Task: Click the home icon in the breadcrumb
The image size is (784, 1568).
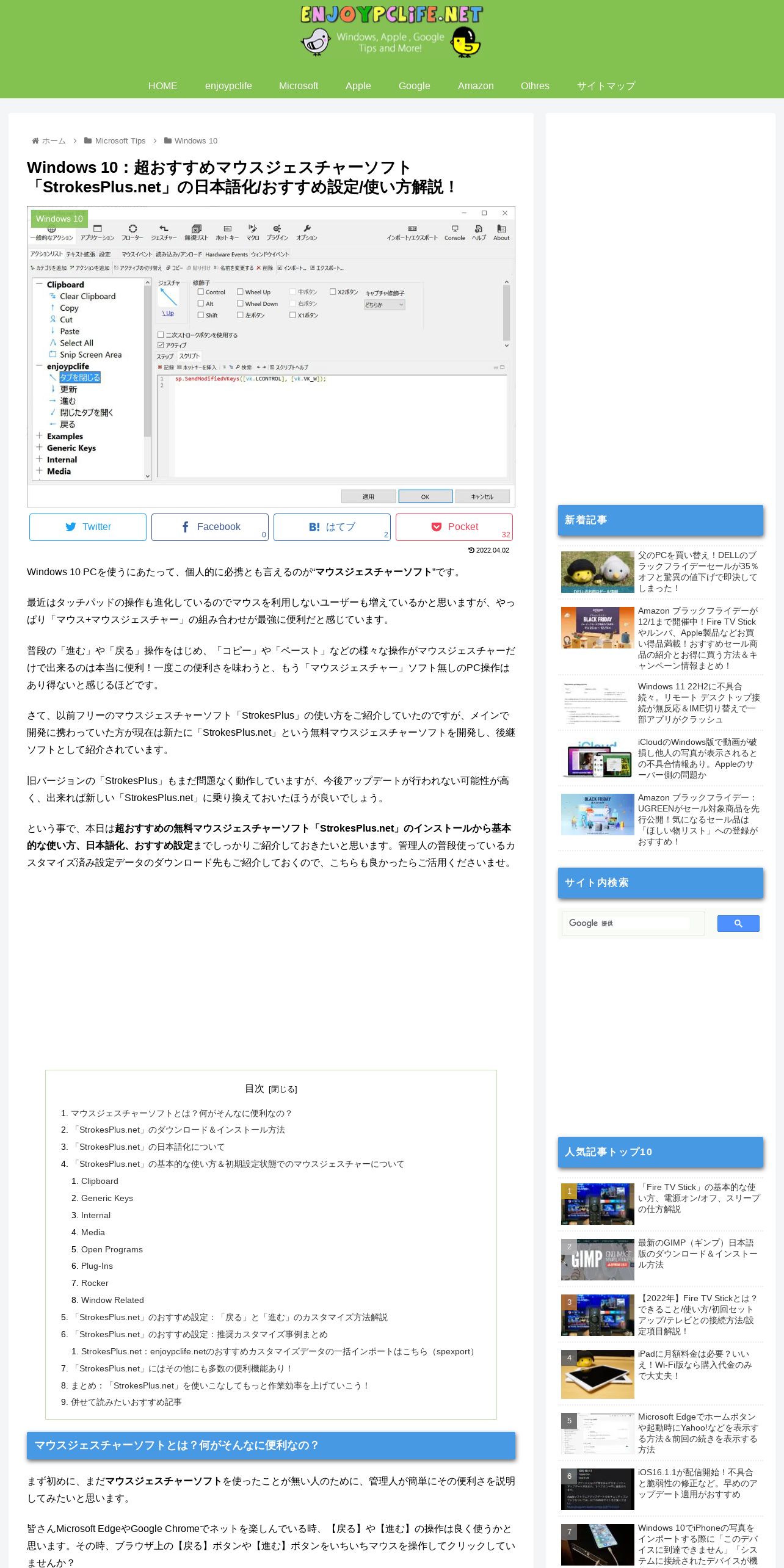Action: tap(35, 140)
